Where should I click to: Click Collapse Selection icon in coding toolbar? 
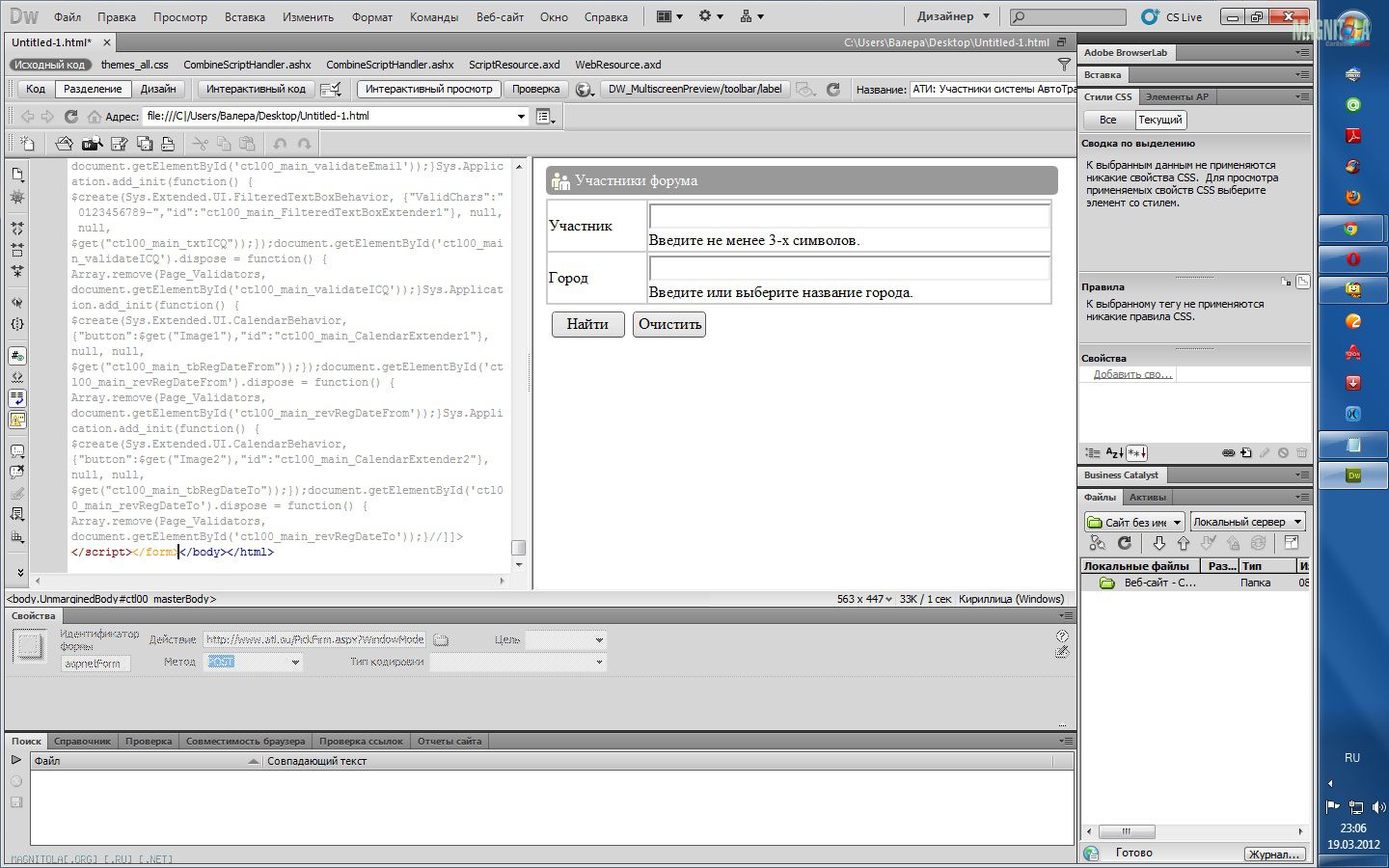pos(17,250)
